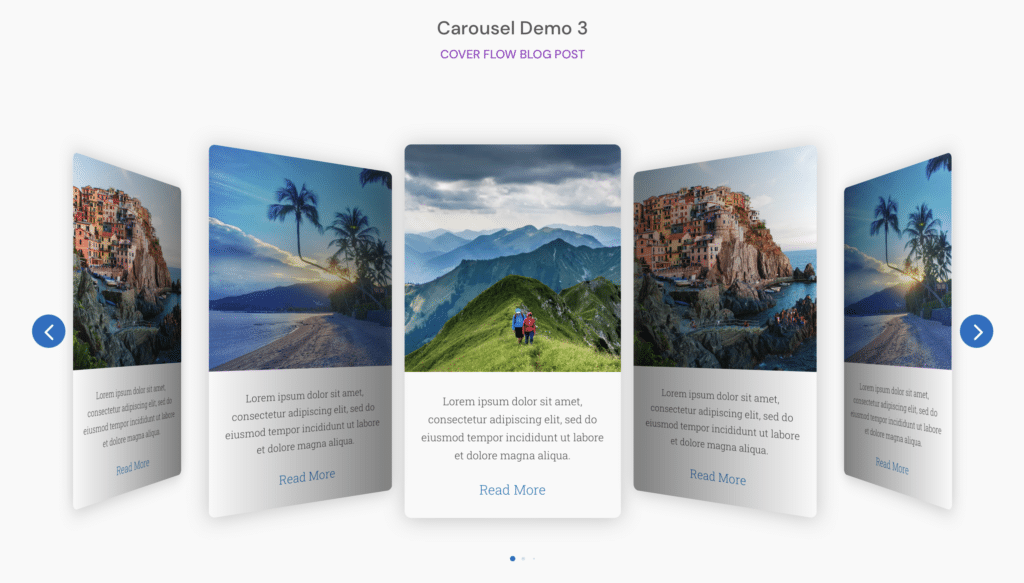
Task: Open Read More on the large palm beach card
Action: coord(307,477)
